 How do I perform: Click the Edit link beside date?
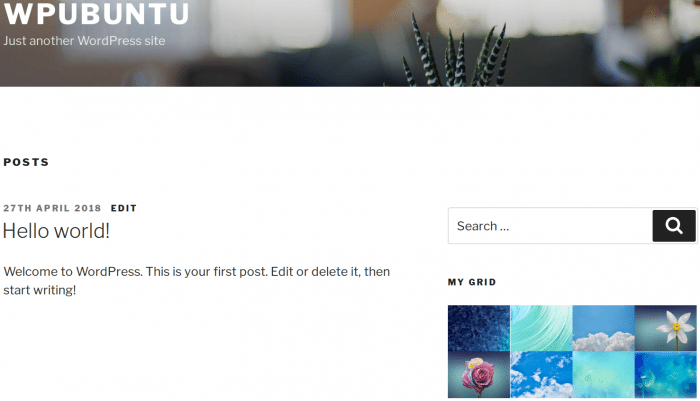(124, 208)
